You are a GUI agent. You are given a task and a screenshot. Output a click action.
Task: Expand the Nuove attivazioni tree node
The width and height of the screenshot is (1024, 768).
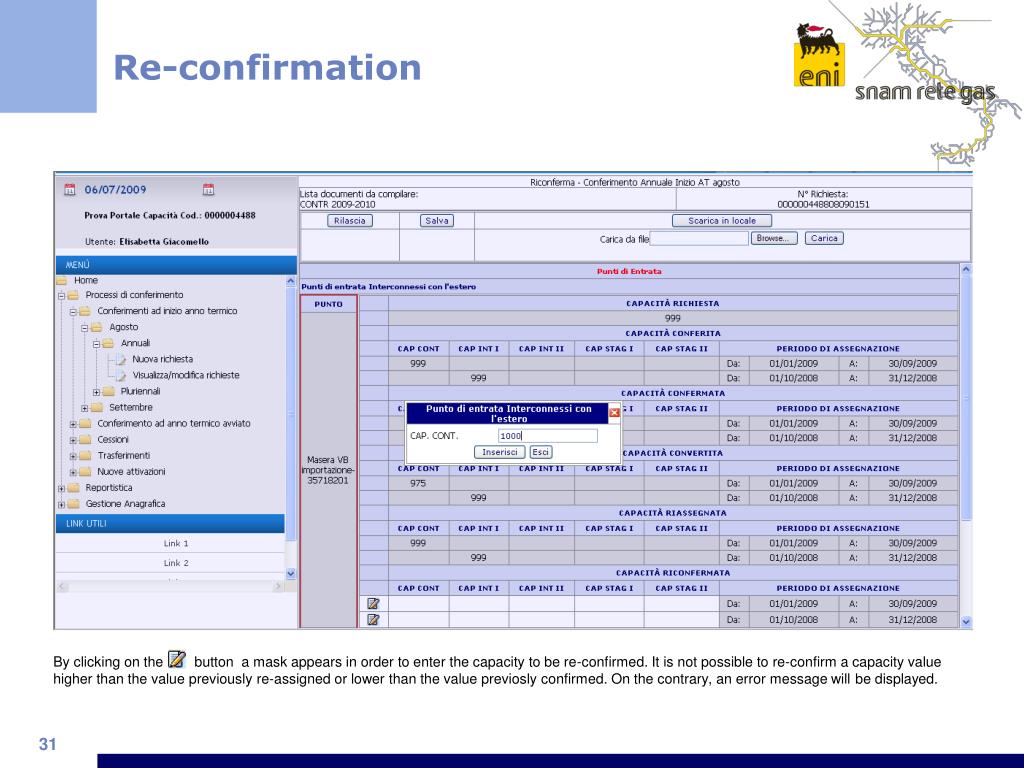click(73, 472)
